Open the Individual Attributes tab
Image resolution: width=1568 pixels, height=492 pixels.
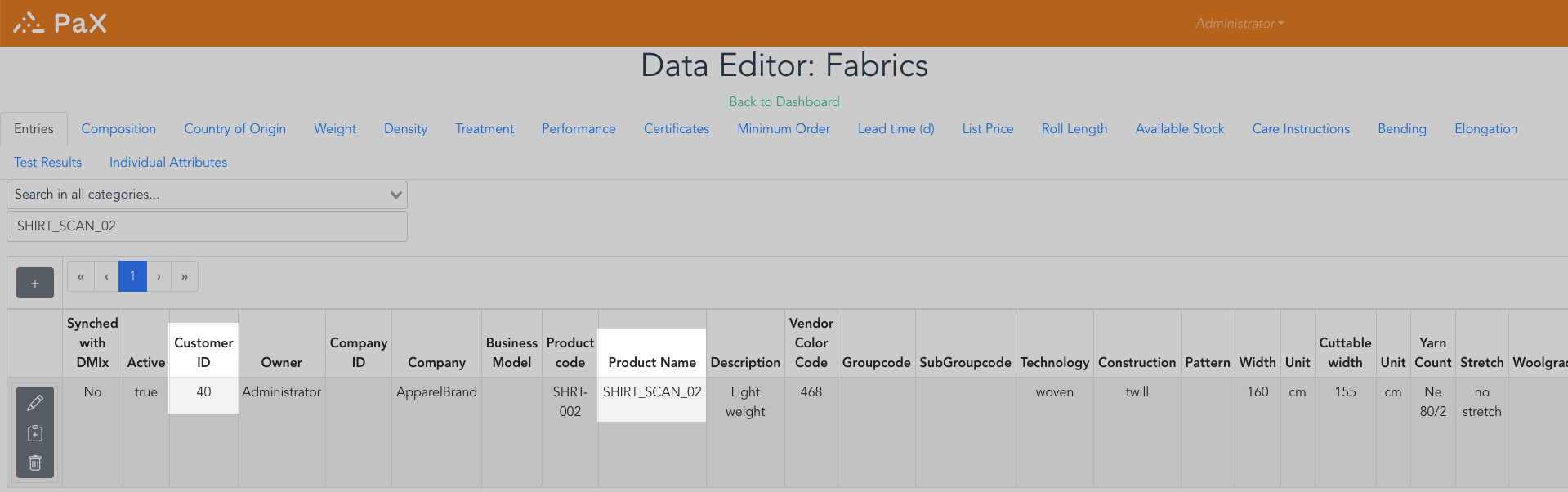pos(168,163)
